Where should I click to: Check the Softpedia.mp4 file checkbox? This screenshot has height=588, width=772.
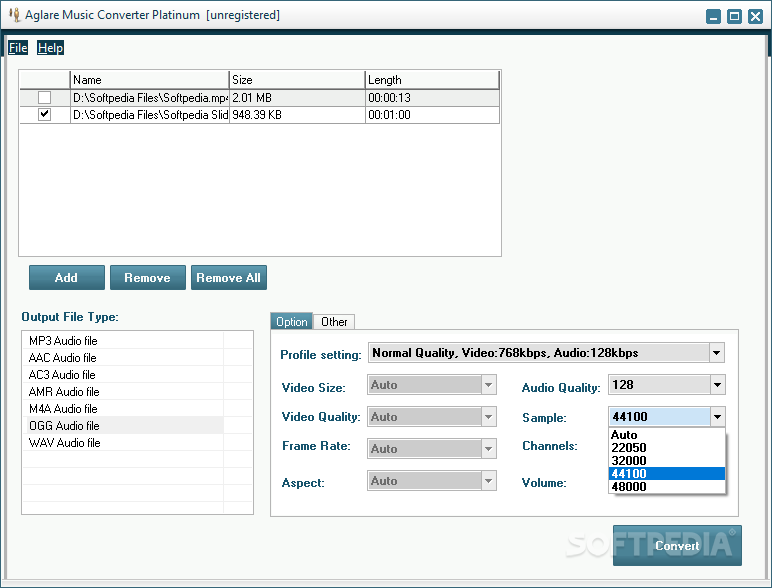pyautogui.click(x=44, y=98)
